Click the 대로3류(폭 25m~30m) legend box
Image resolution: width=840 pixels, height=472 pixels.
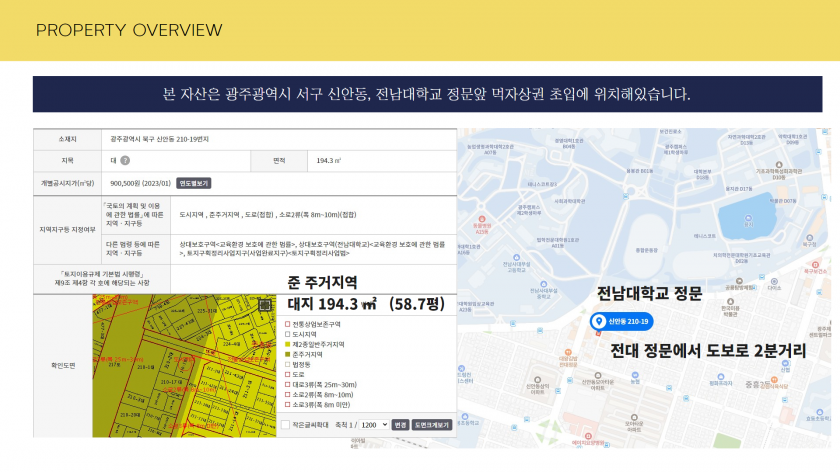point(288,385)
